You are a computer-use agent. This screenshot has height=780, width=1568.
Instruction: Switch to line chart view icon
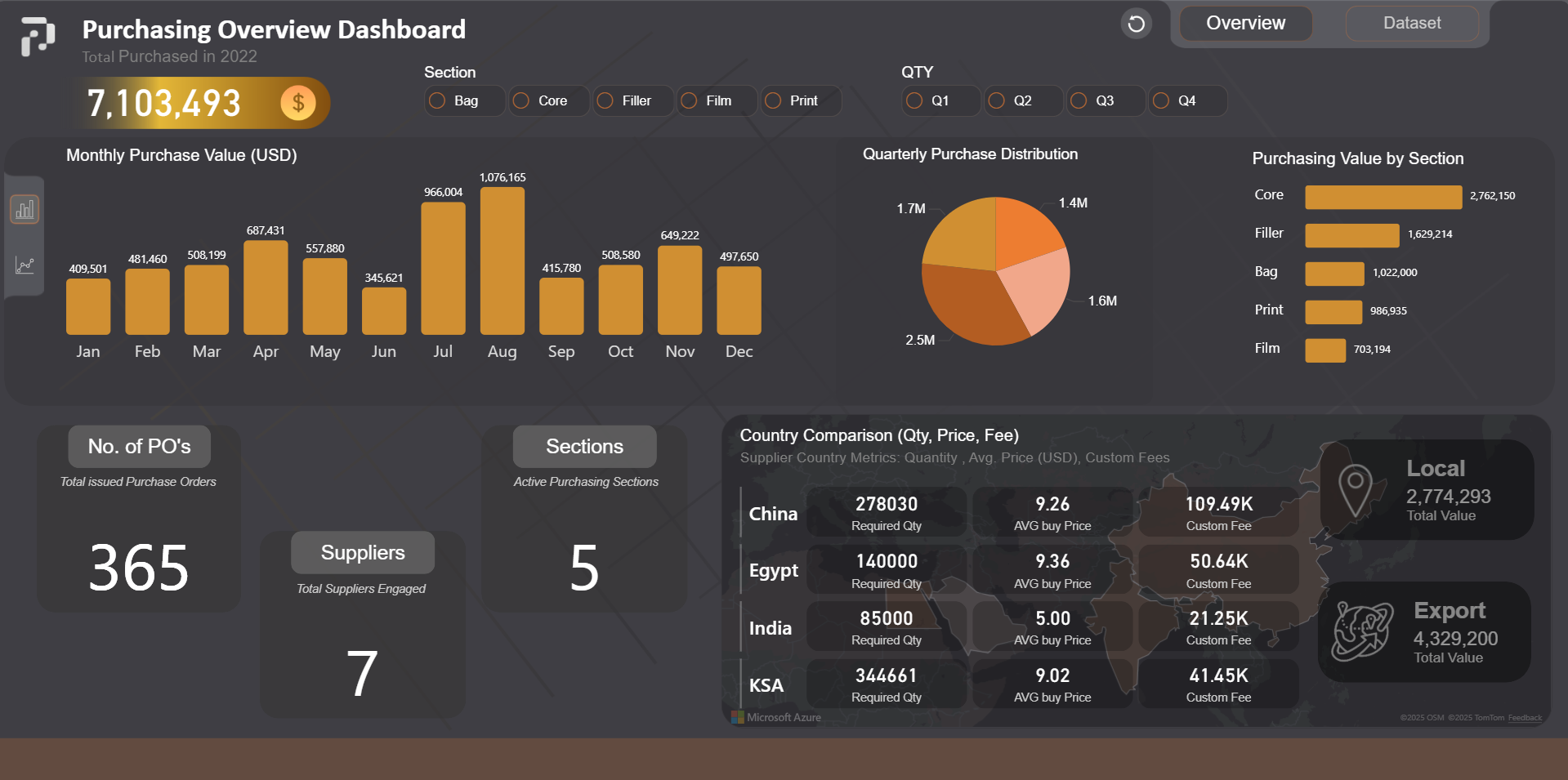pos(25,265)
